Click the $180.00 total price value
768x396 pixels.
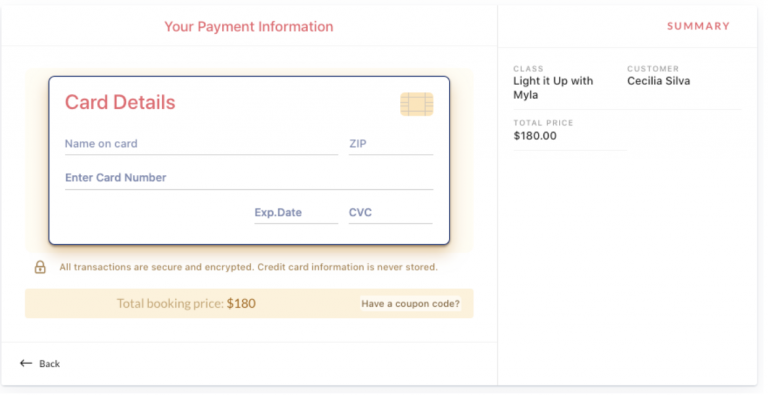pos(535,136)
